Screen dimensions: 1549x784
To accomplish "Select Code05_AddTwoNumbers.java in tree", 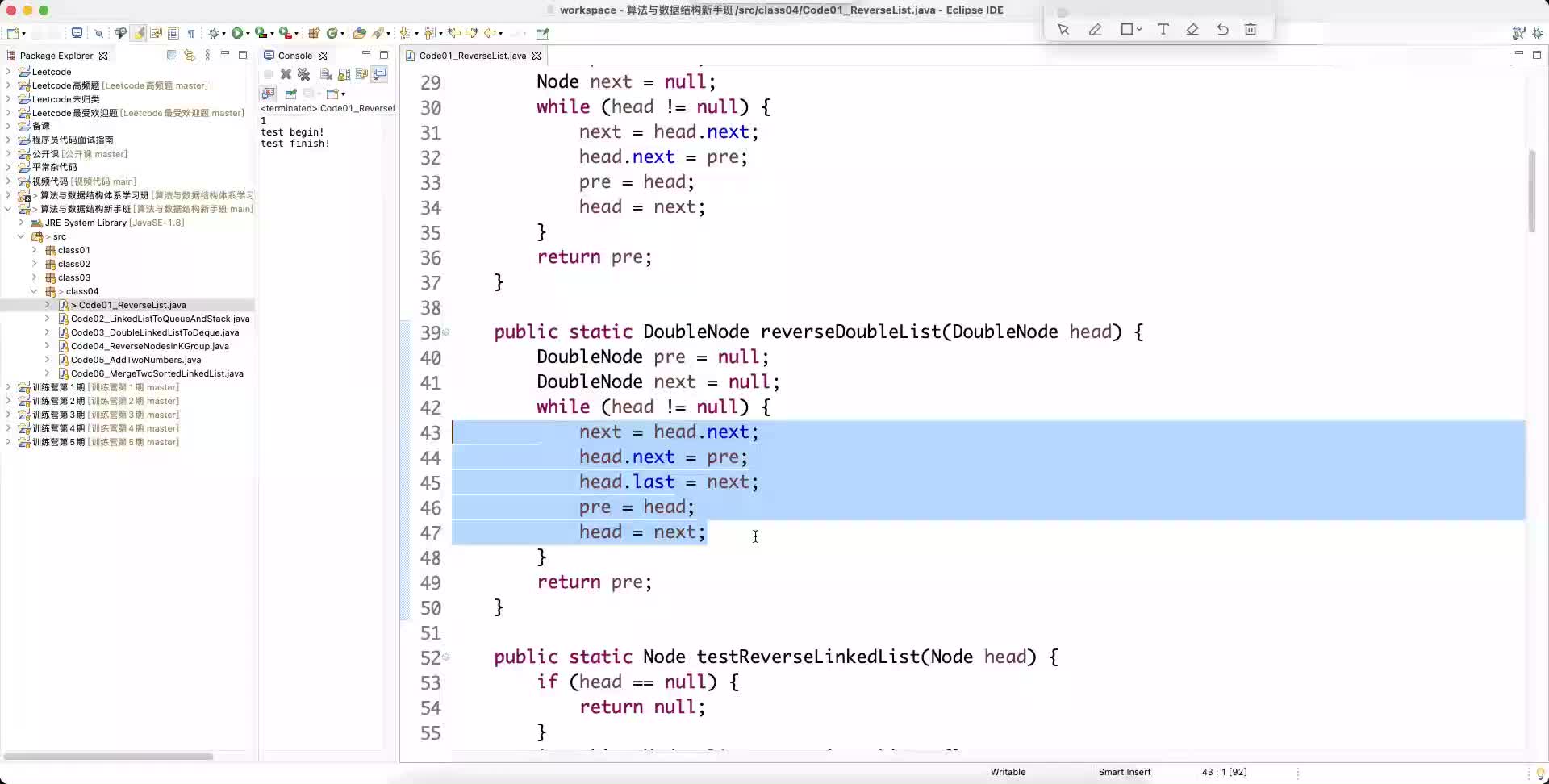I will [136, 360].
